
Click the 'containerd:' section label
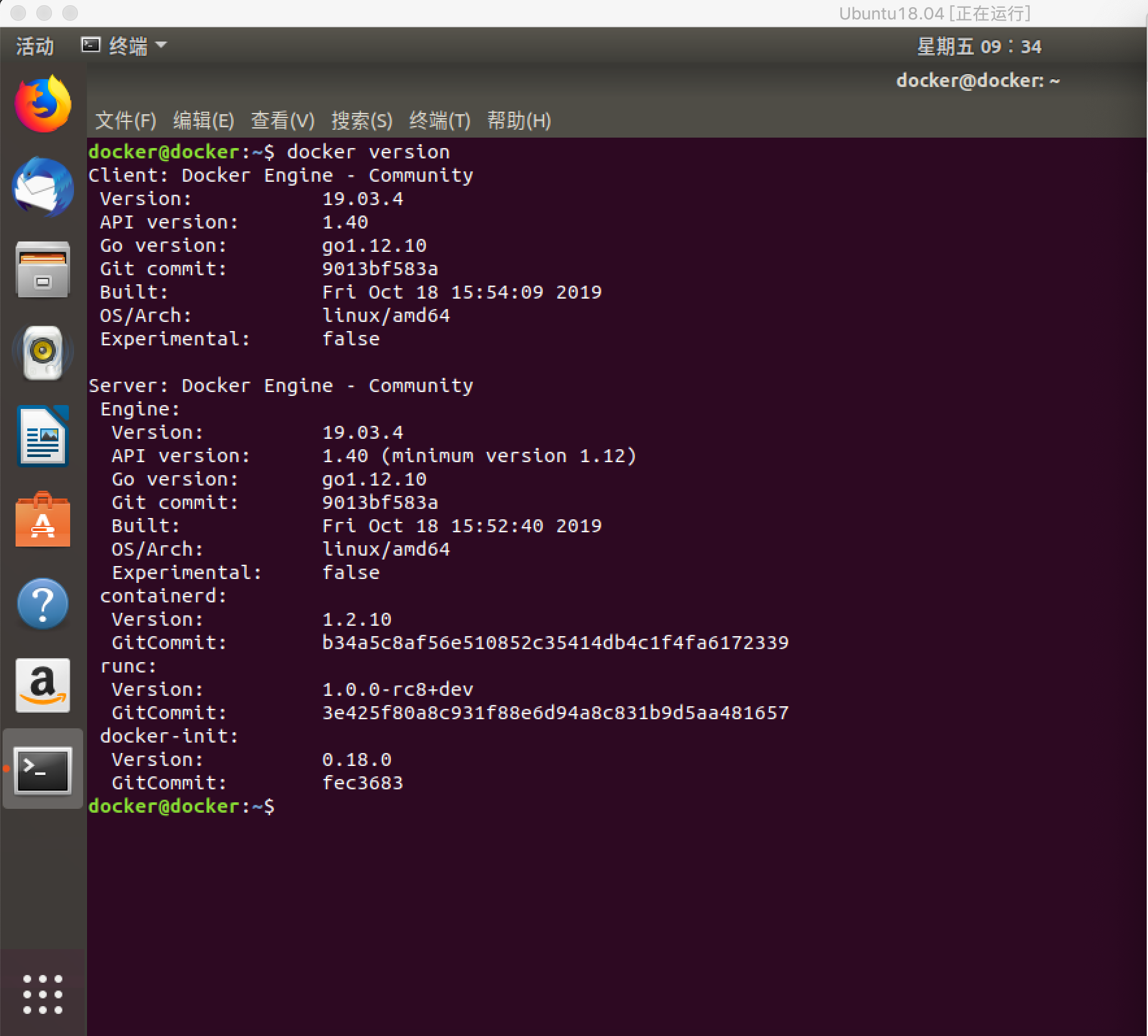(x=163, y=596)
